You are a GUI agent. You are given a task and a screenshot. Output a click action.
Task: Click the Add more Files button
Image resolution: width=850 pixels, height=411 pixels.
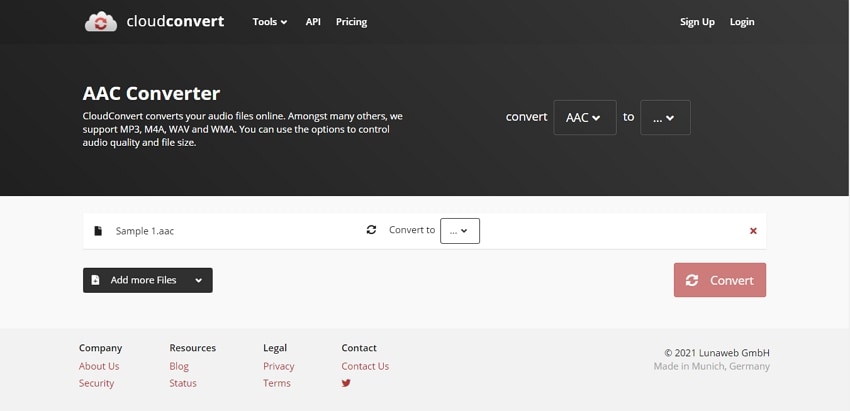tap(147, 280)
